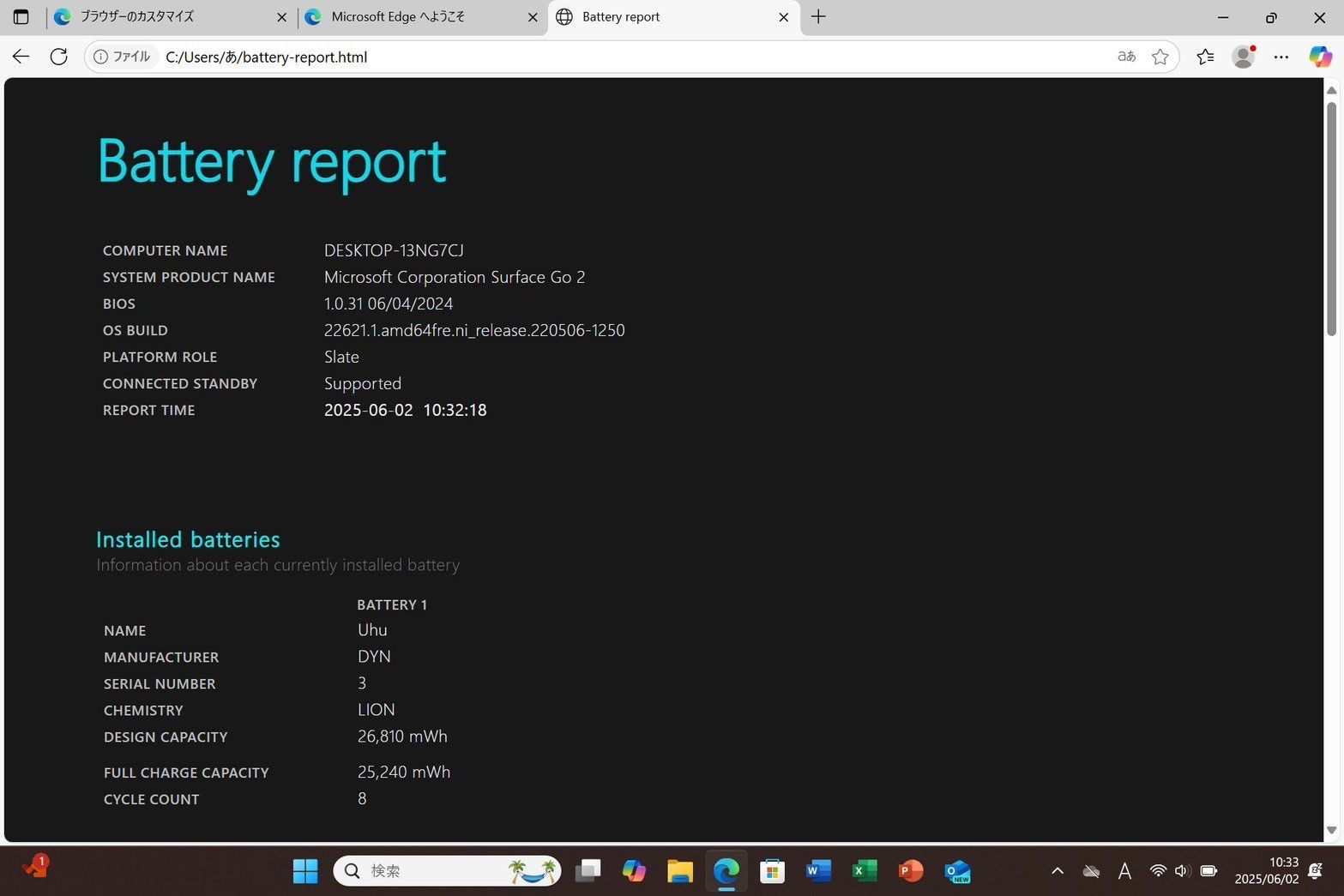Click scrollbar down arrow

(x=1332, y=830)
